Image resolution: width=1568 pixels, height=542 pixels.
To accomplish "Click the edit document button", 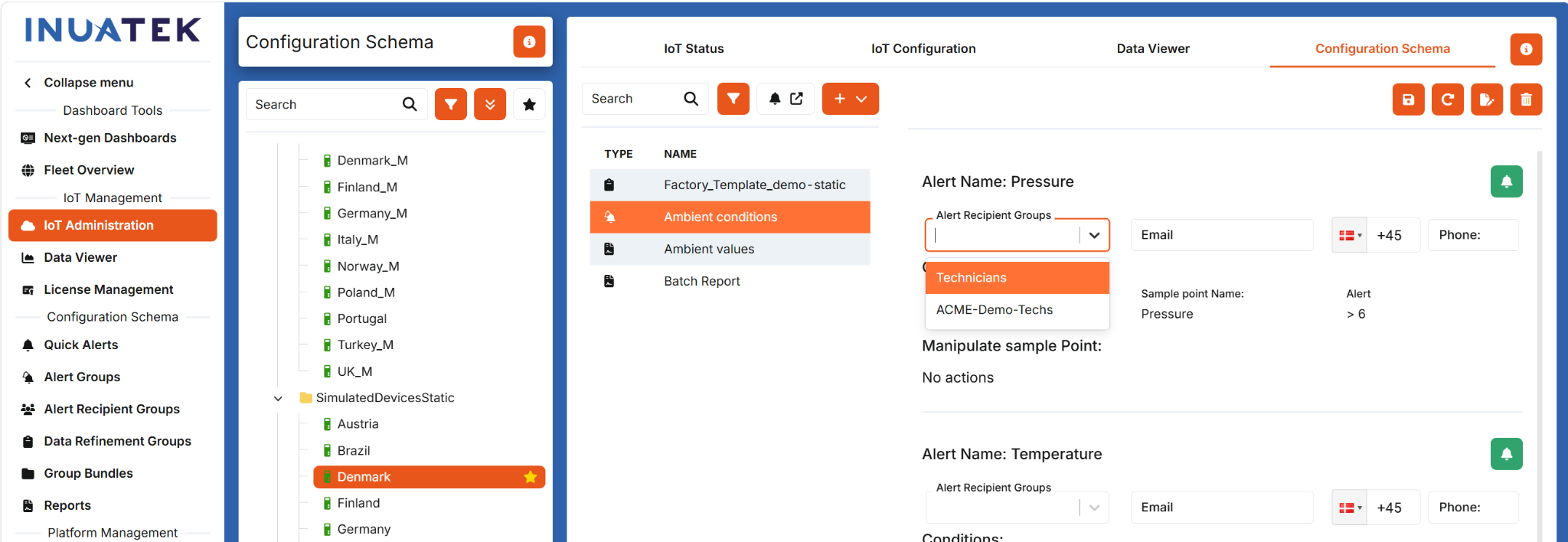I will coord(1487,100).
